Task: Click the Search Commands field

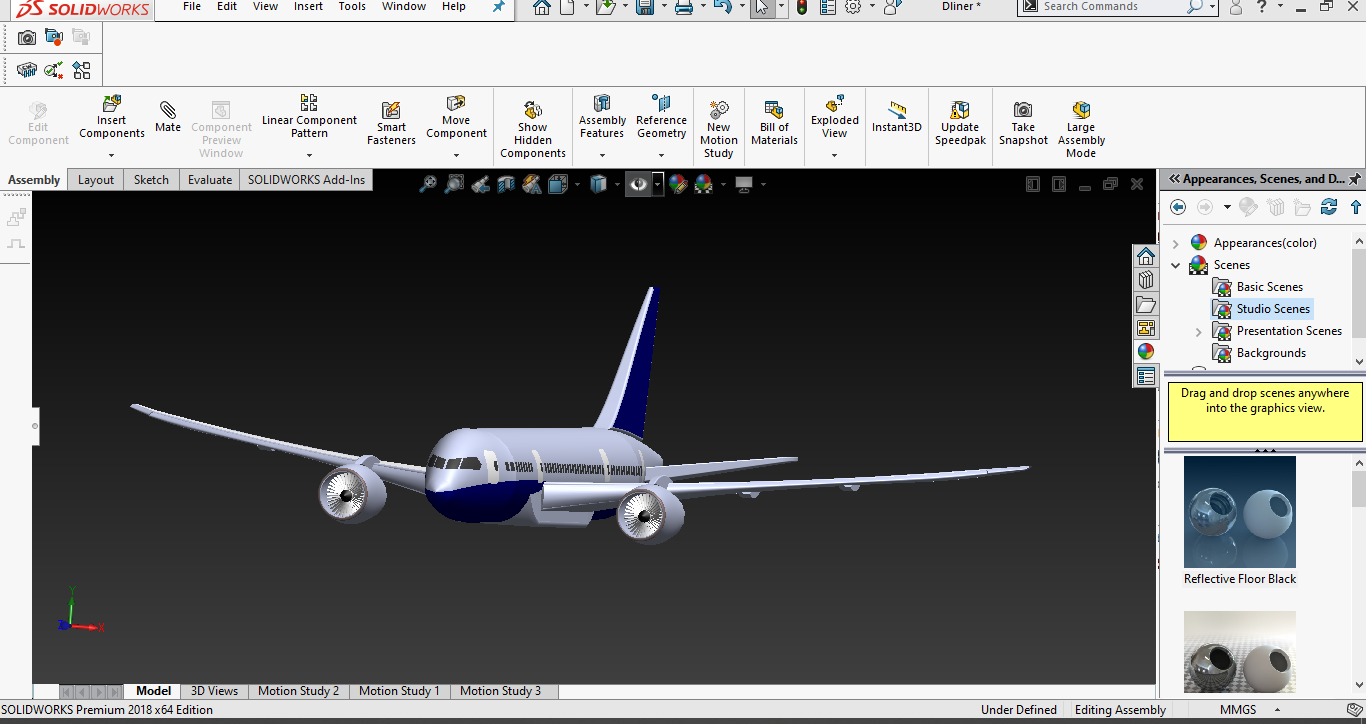Action: [x=1111, y=7]
